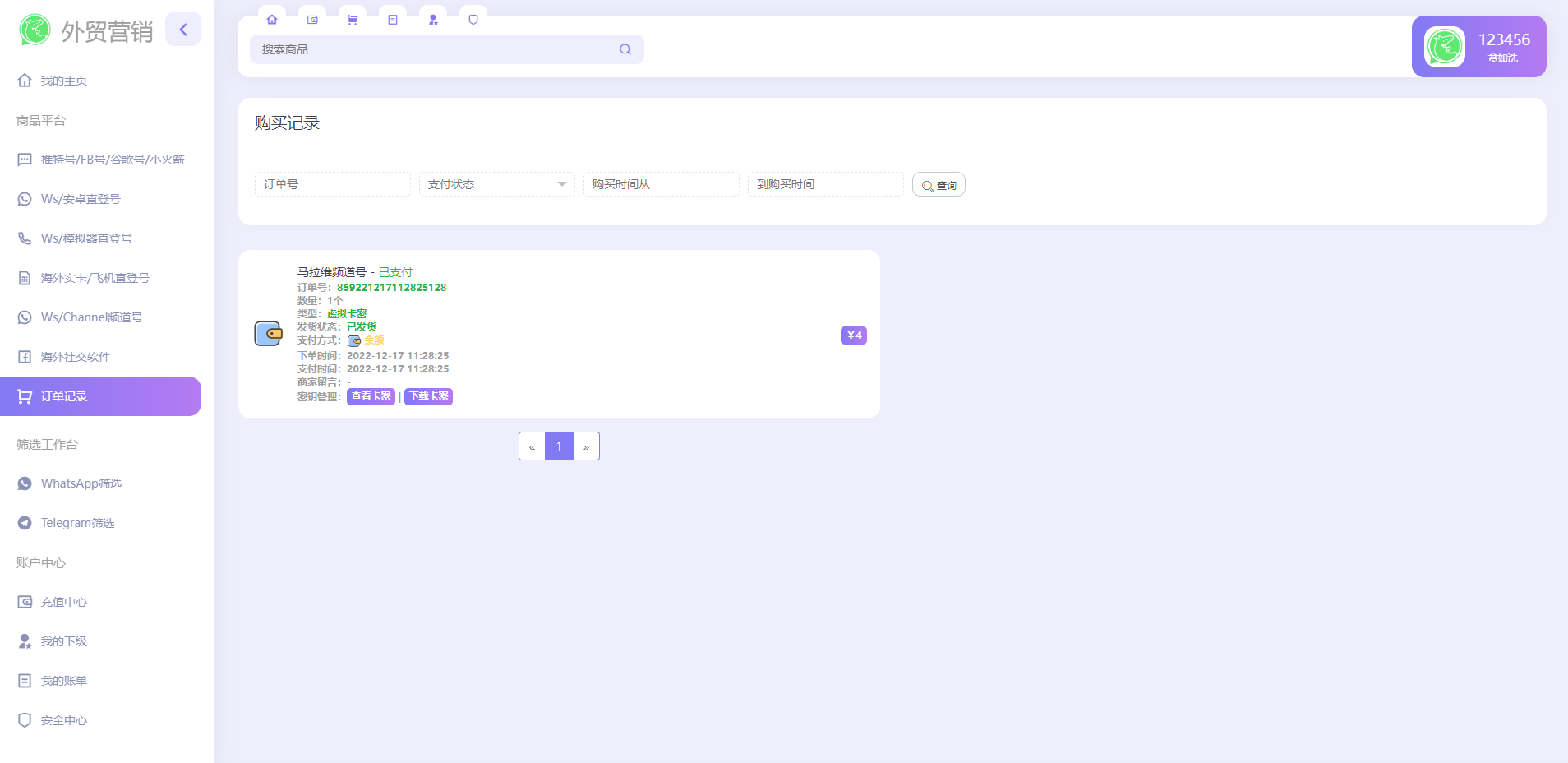Focus the 订单号 input field
The height and width of the screenshot is (763, 1568).
click(332, 184)
